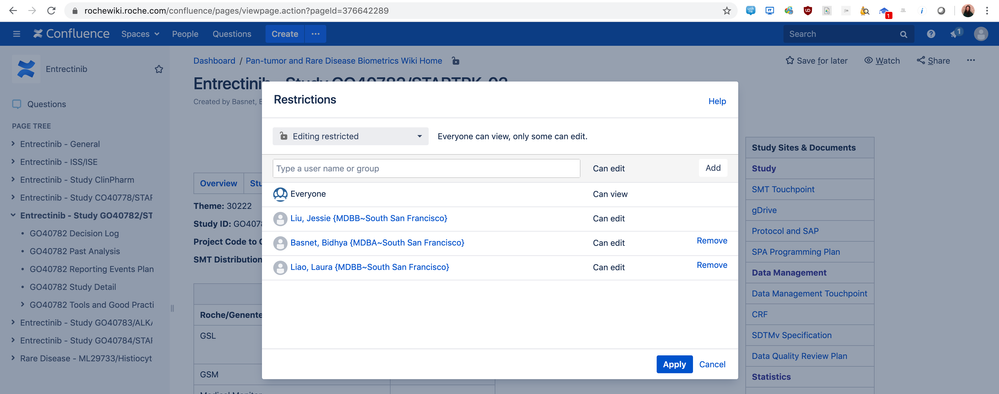
Task: Open Pan-tumor and Rare Disease Biometrics Wiki Home
Action: (344, 61)
